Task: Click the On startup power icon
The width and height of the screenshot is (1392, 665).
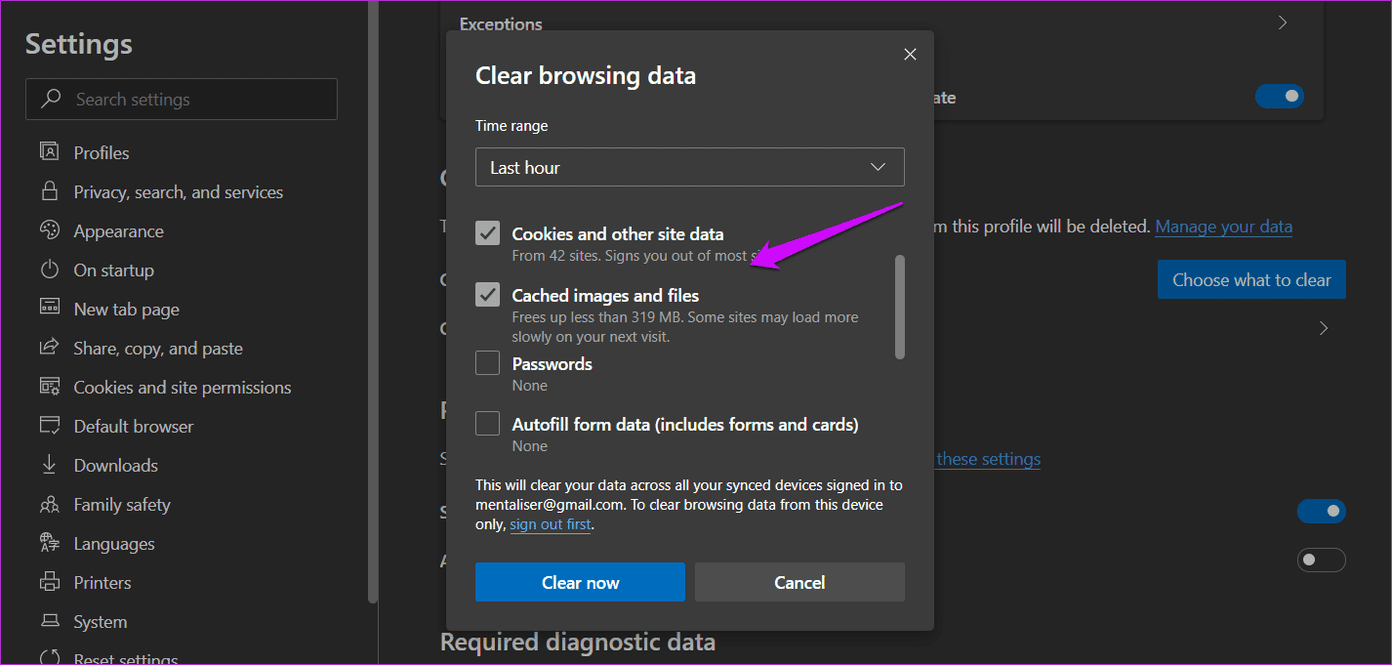Action: point(49,269)
